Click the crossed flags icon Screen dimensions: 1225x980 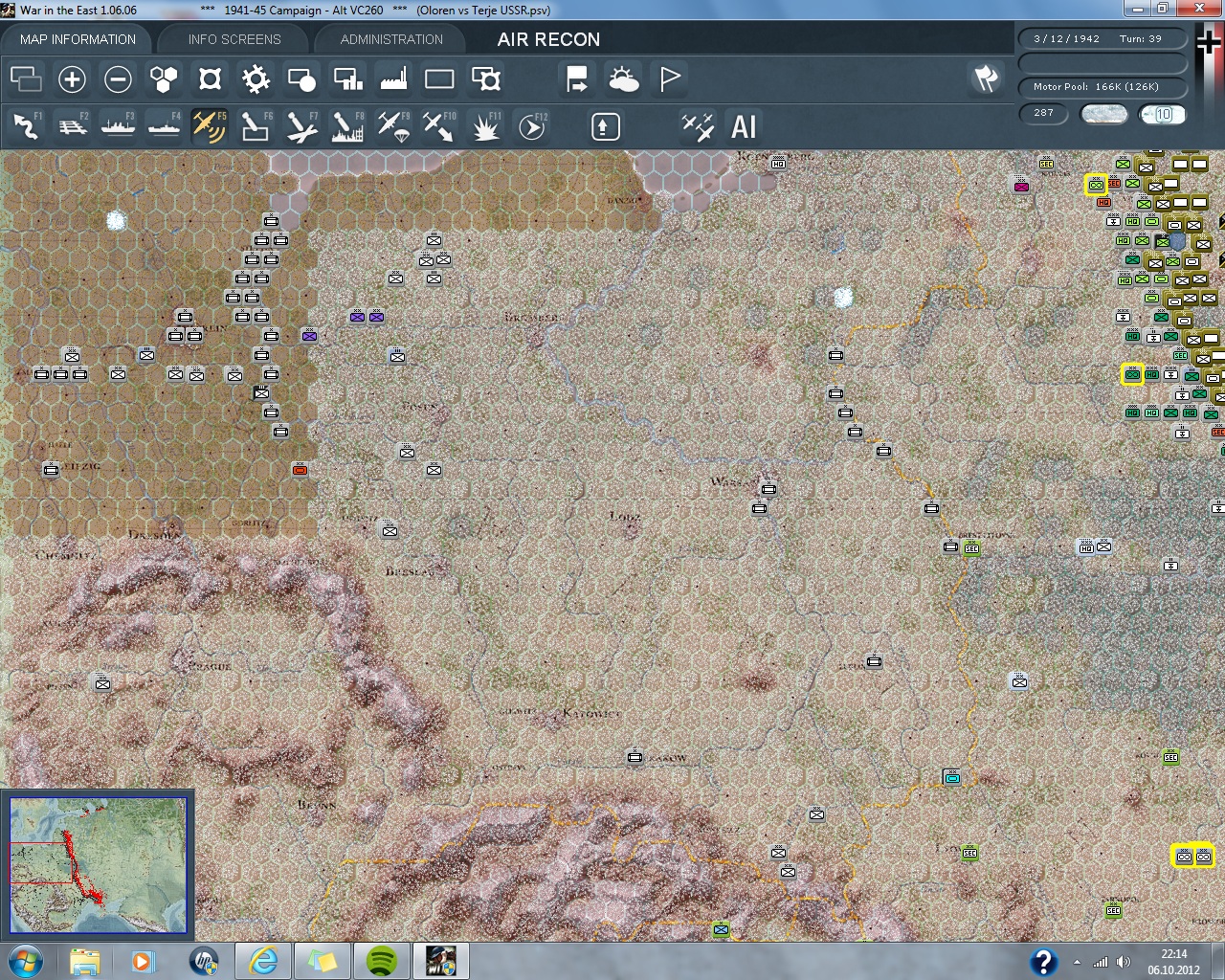pos(986,78)
